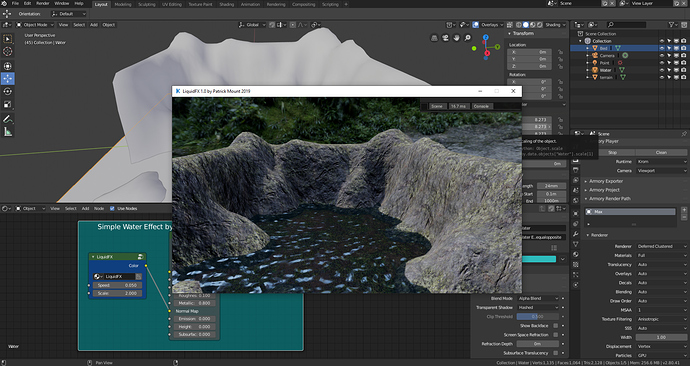The height and width of the screenshot is (366, 690).
Task: Activate the Scale tool in left toolbar
Action: point(7,105)
